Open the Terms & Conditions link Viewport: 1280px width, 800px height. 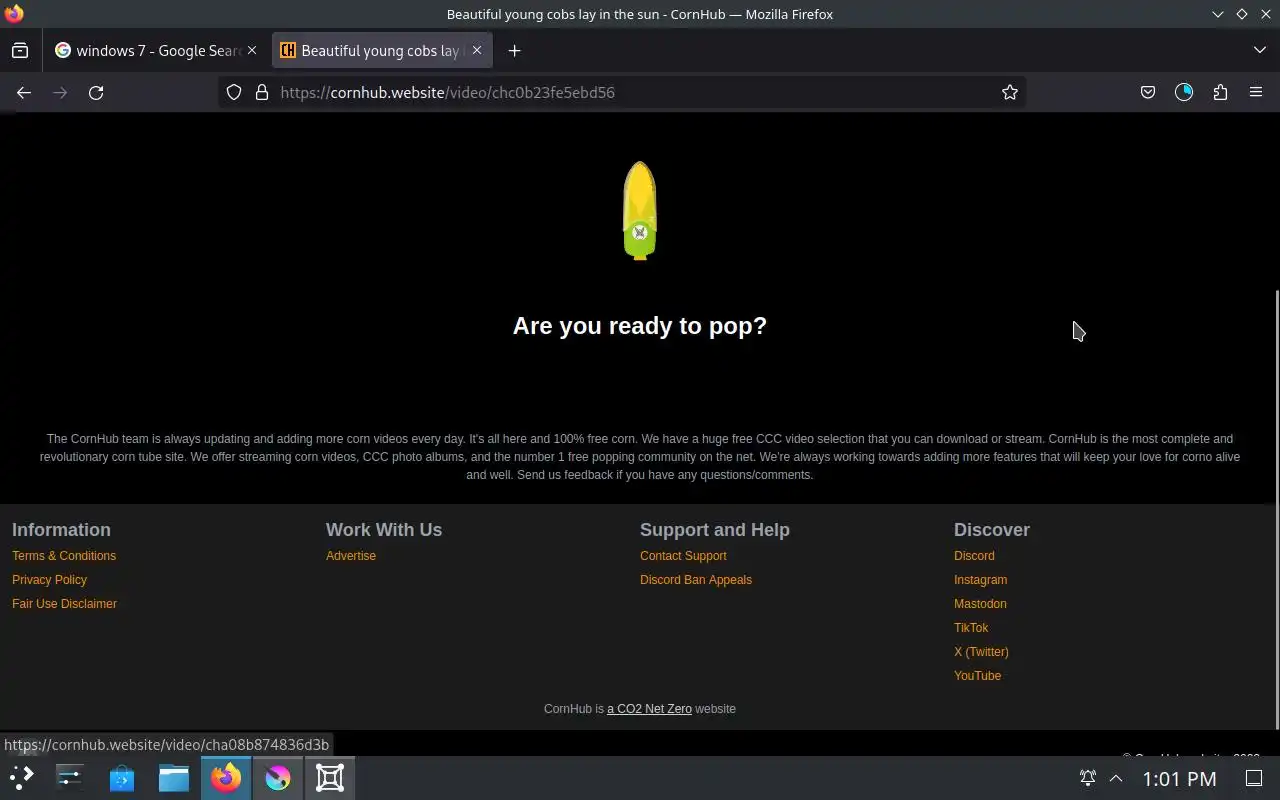pyautogui.click(x=64, y=556)
